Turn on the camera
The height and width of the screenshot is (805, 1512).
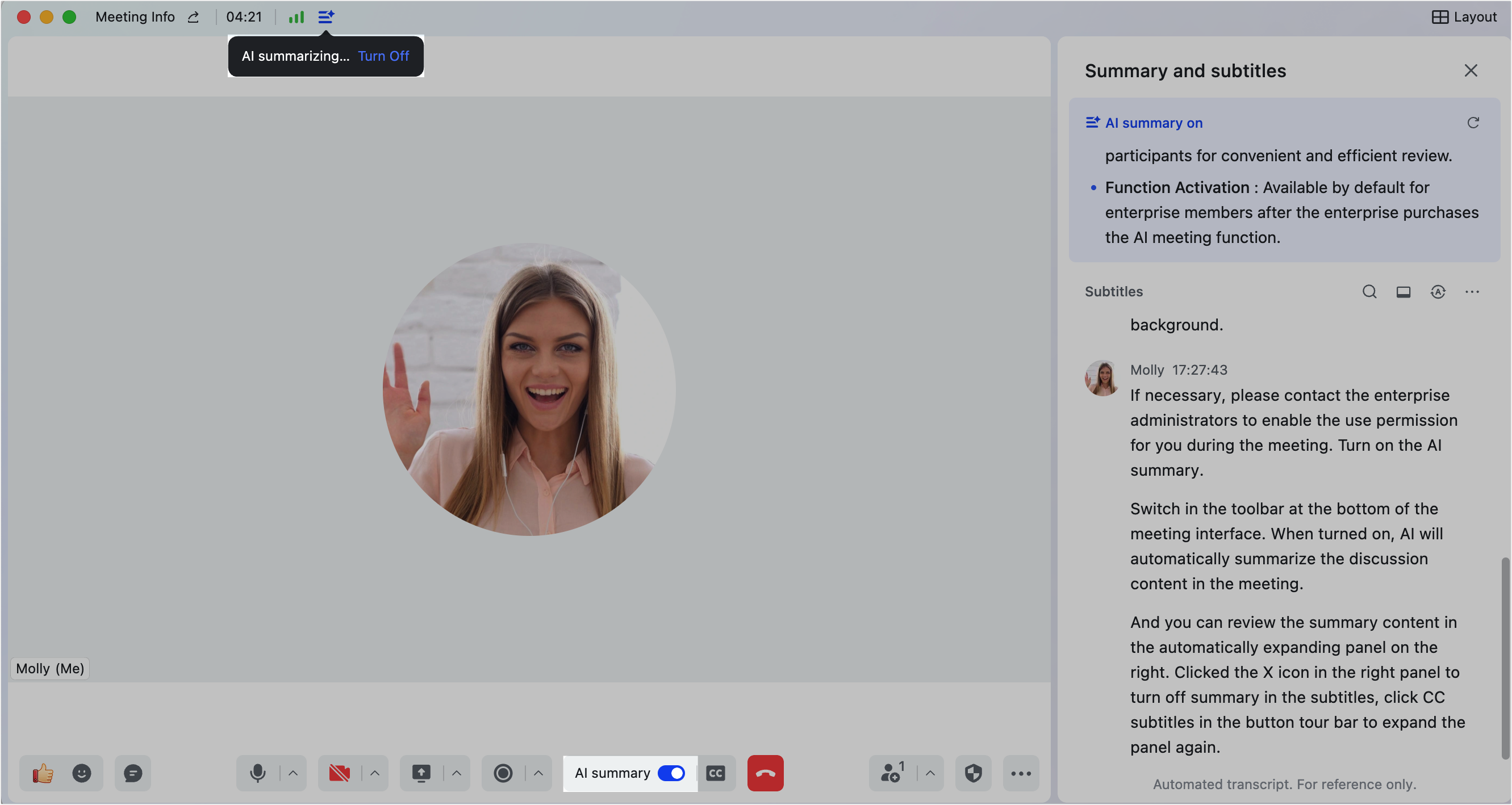[339, 773]
